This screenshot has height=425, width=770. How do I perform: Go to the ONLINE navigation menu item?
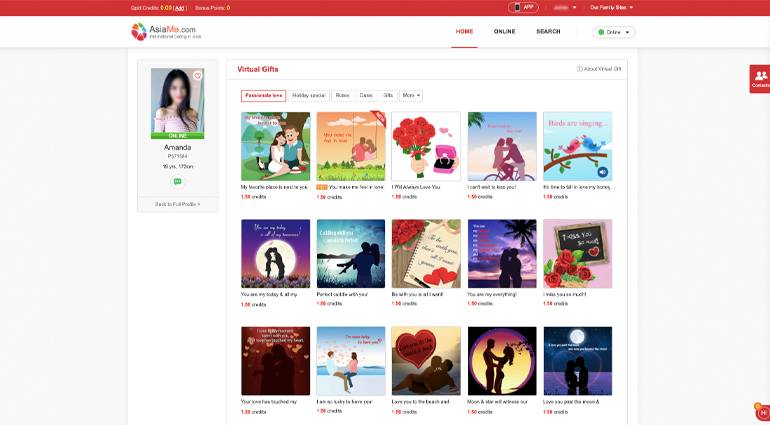click(504, 31)
